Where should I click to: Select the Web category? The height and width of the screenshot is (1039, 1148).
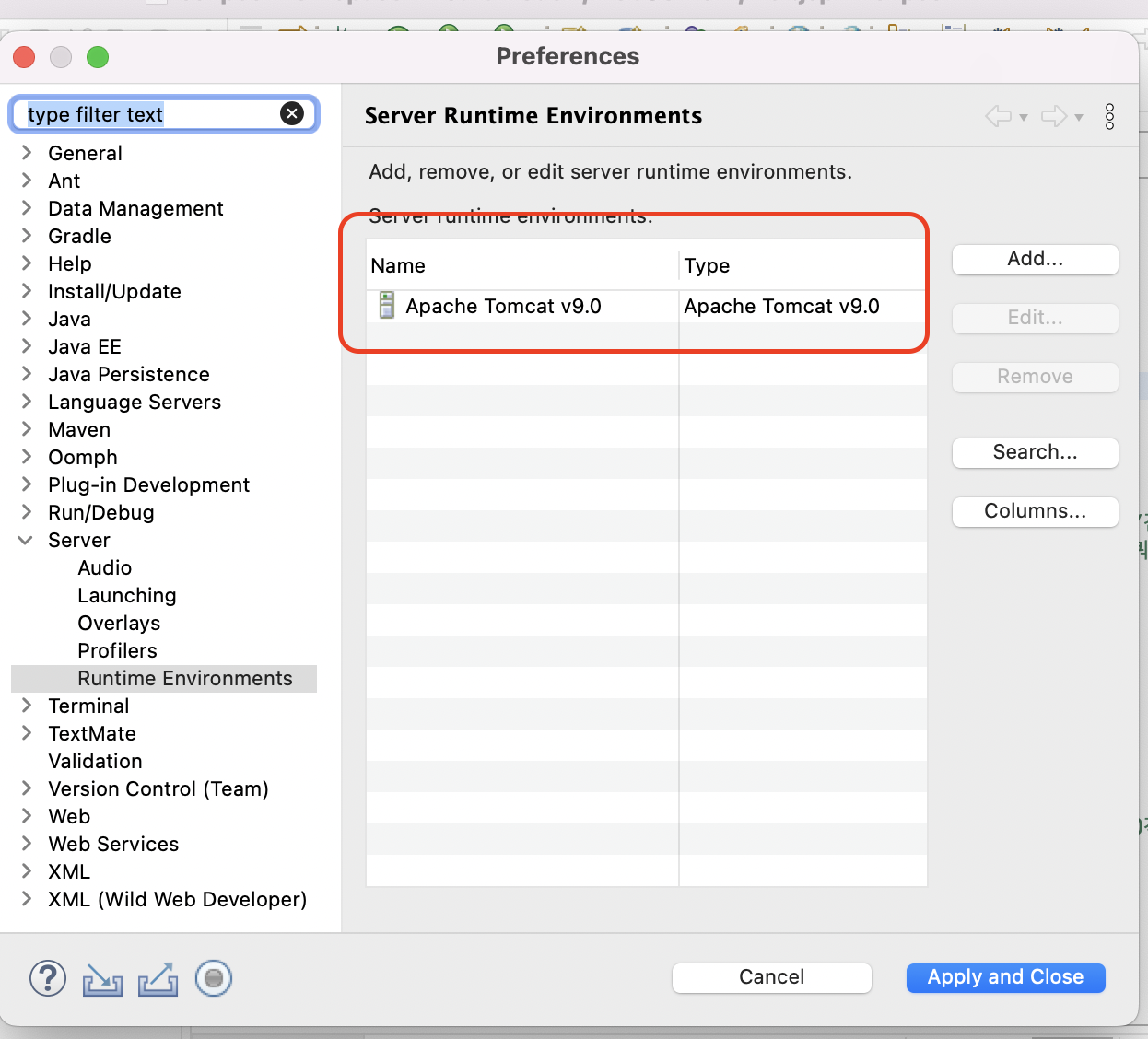pyautogui.click(x=69, y=816)
